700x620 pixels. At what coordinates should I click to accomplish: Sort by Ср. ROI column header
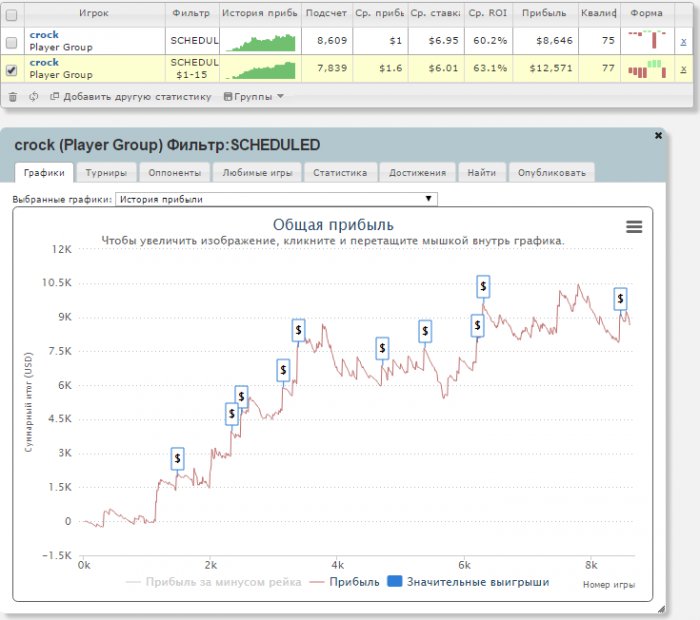[x=488, y=13]
